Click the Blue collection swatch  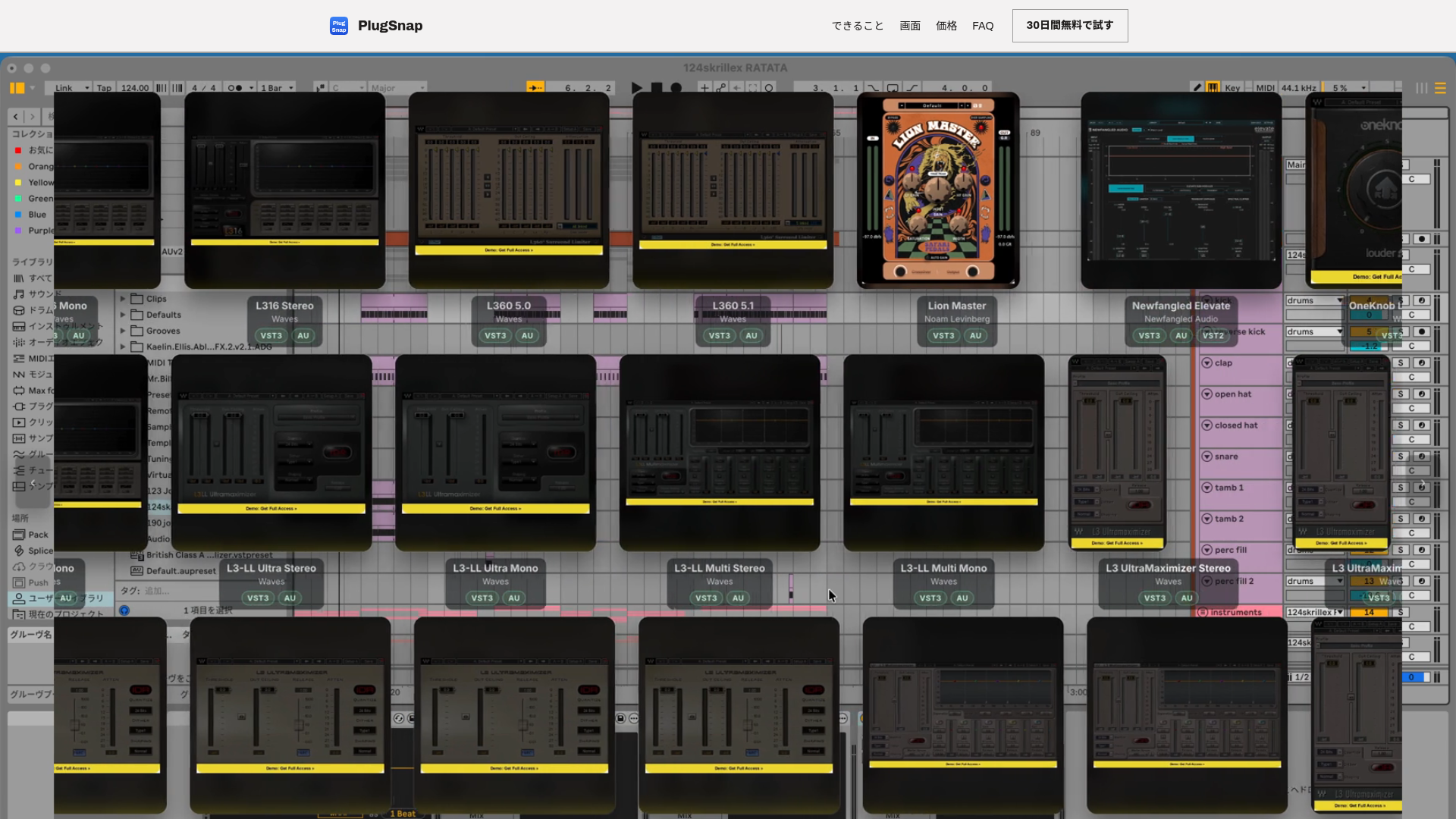[18, 215]
